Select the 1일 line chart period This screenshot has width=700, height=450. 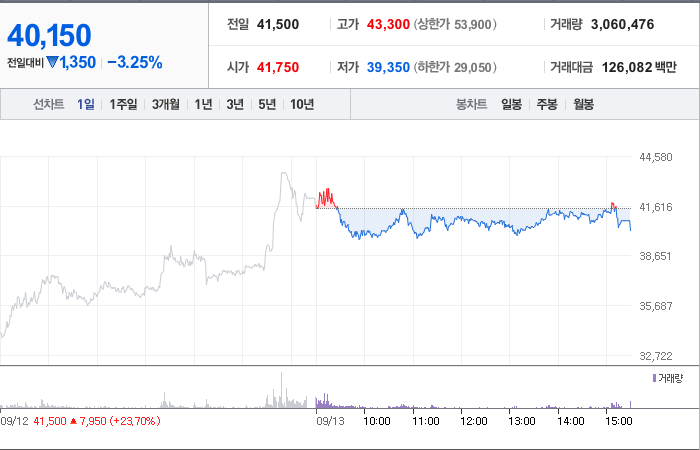coord(86,104)
